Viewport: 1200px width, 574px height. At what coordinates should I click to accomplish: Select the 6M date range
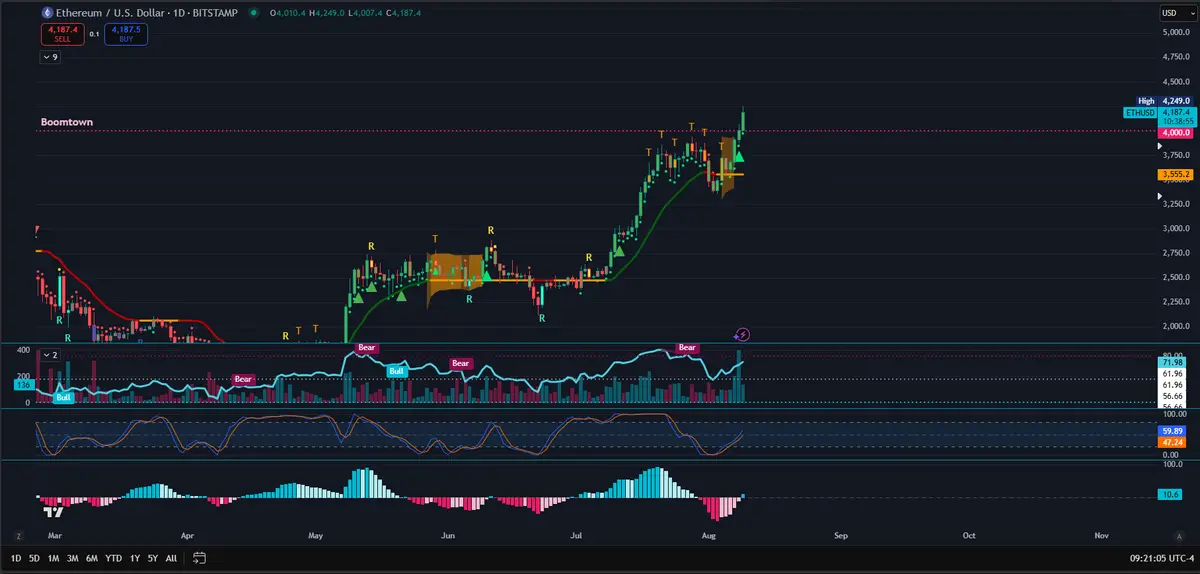click(91, 557)
